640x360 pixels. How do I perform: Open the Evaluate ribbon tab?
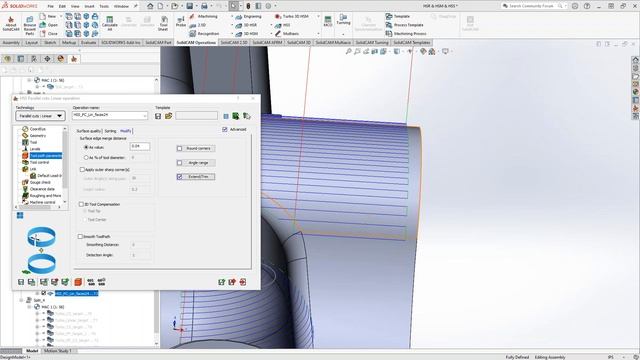point(89,42)
